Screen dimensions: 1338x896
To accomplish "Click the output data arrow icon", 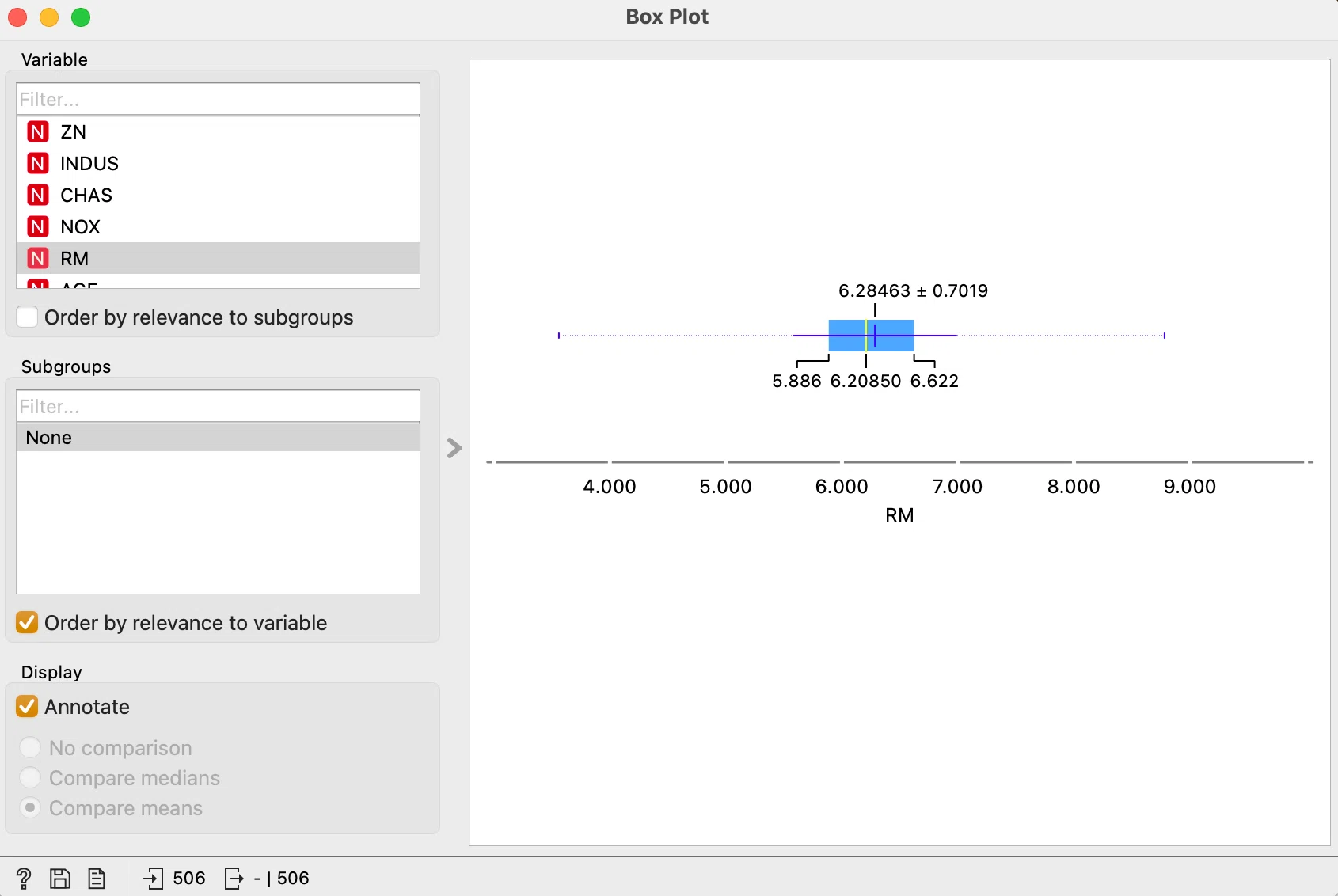I will click(234, 879).
